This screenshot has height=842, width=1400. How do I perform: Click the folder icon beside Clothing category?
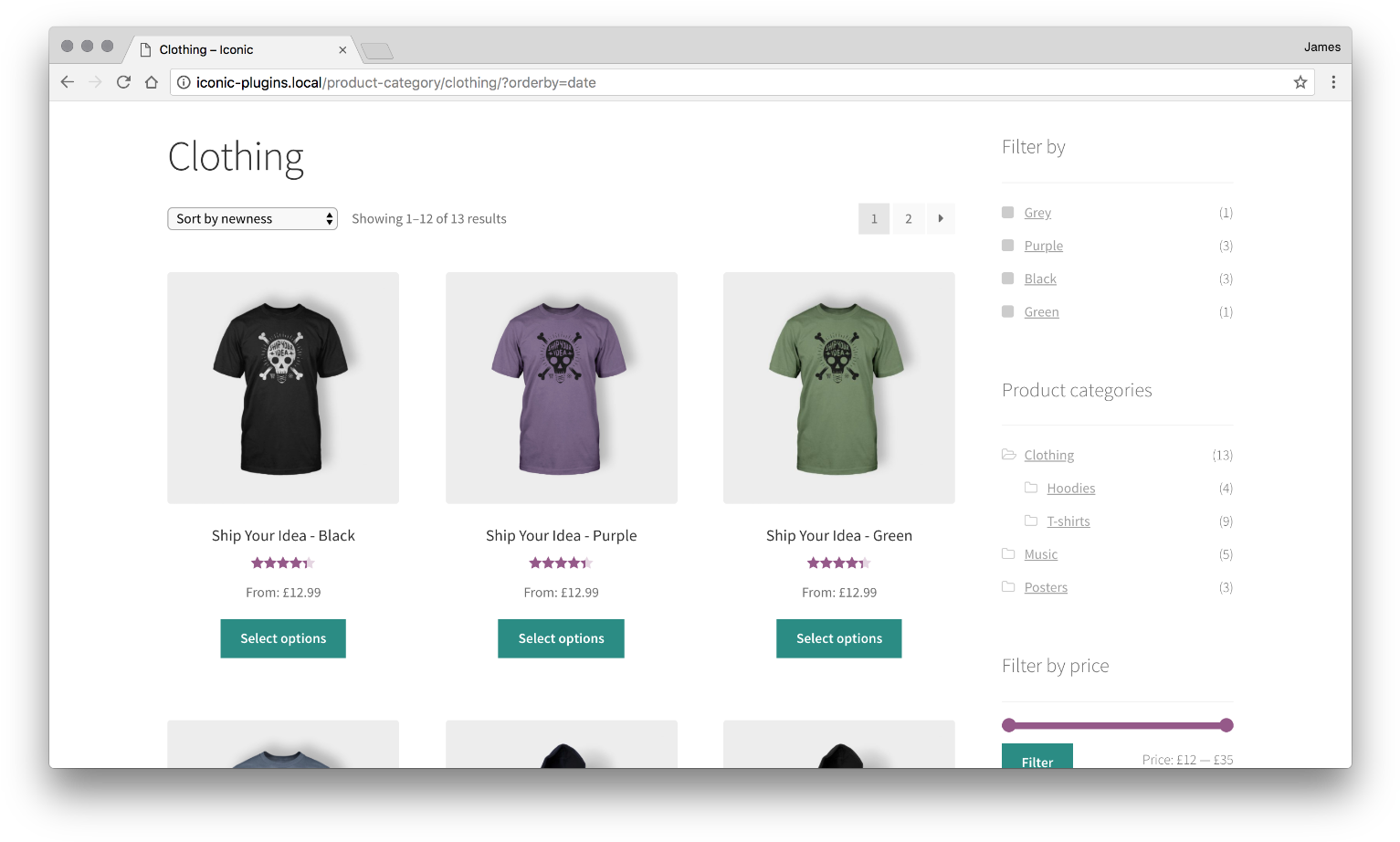[x=1008, y=454]
